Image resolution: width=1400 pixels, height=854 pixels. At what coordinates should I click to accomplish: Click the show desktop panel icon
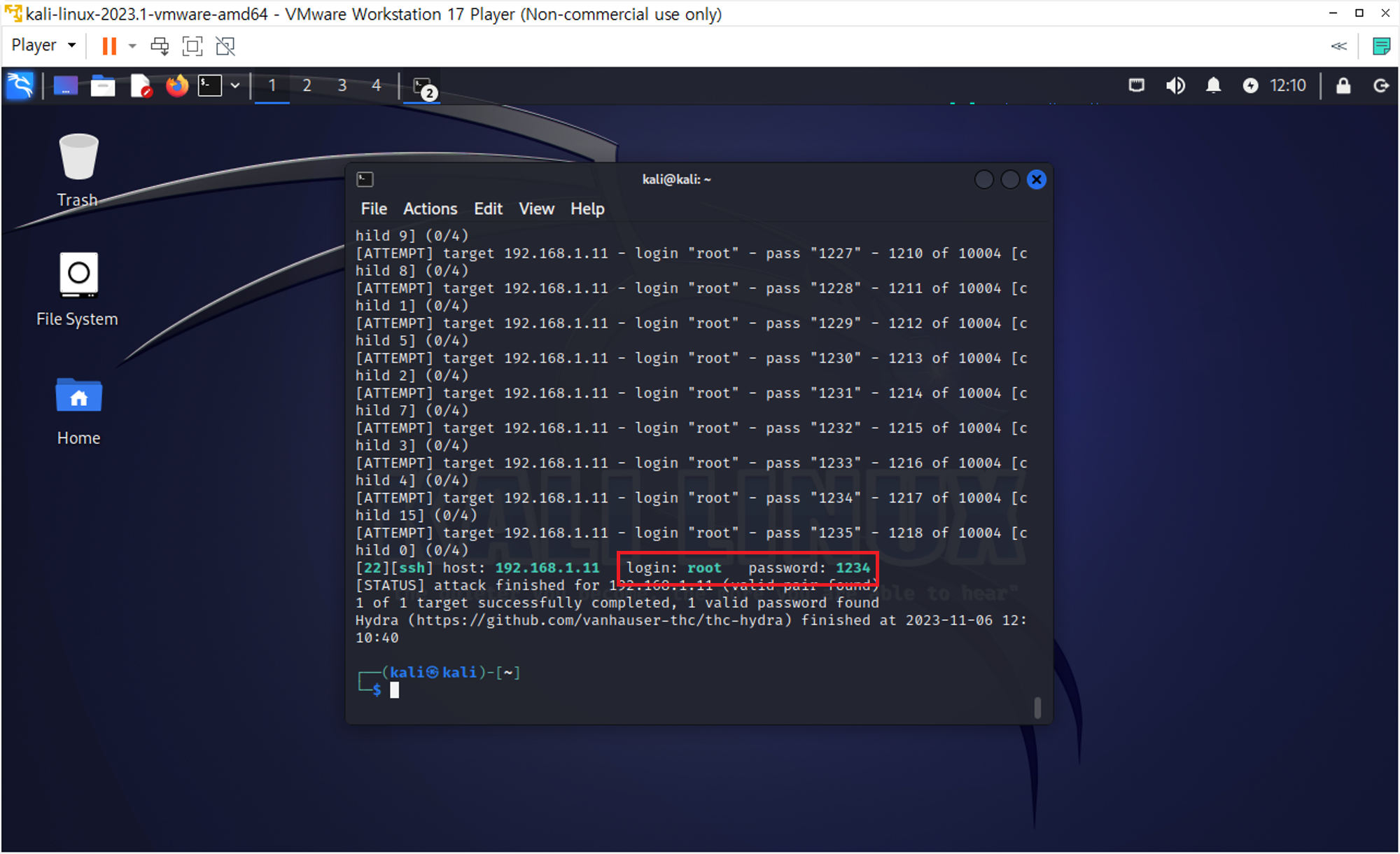tap(65, 85)
